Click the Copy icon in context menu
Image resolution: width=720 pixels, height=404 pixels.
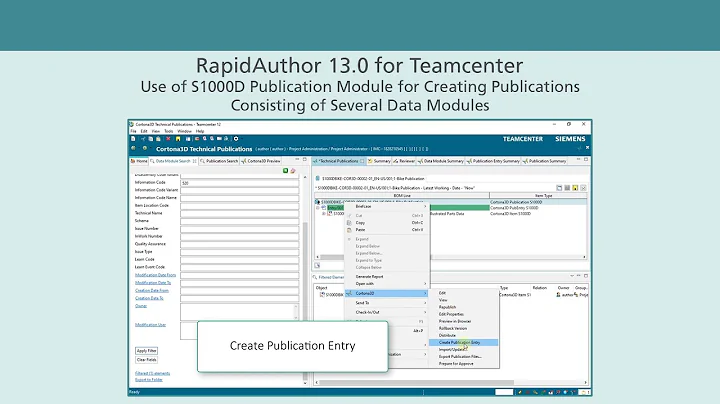tap(349, 223)
